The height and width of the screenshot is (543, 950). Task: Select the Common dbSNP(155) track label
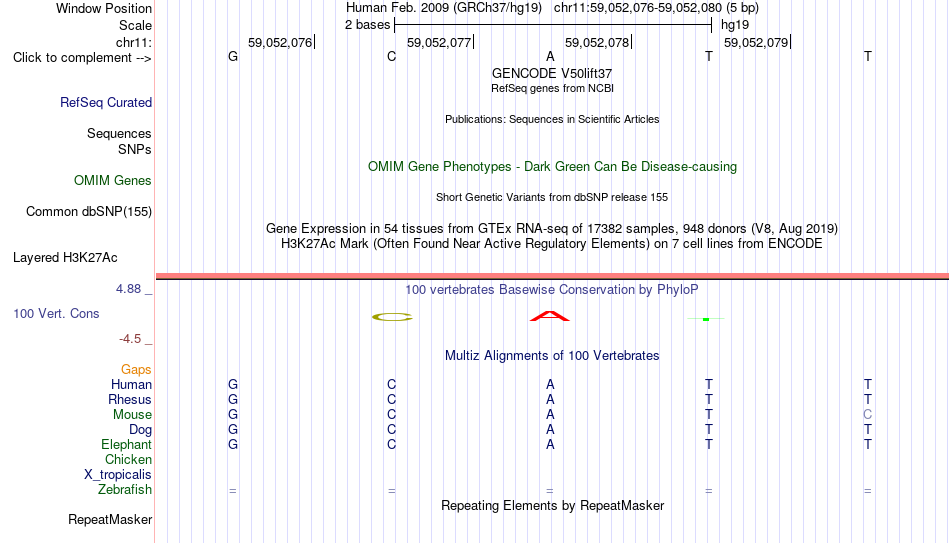tap(89, 212)
